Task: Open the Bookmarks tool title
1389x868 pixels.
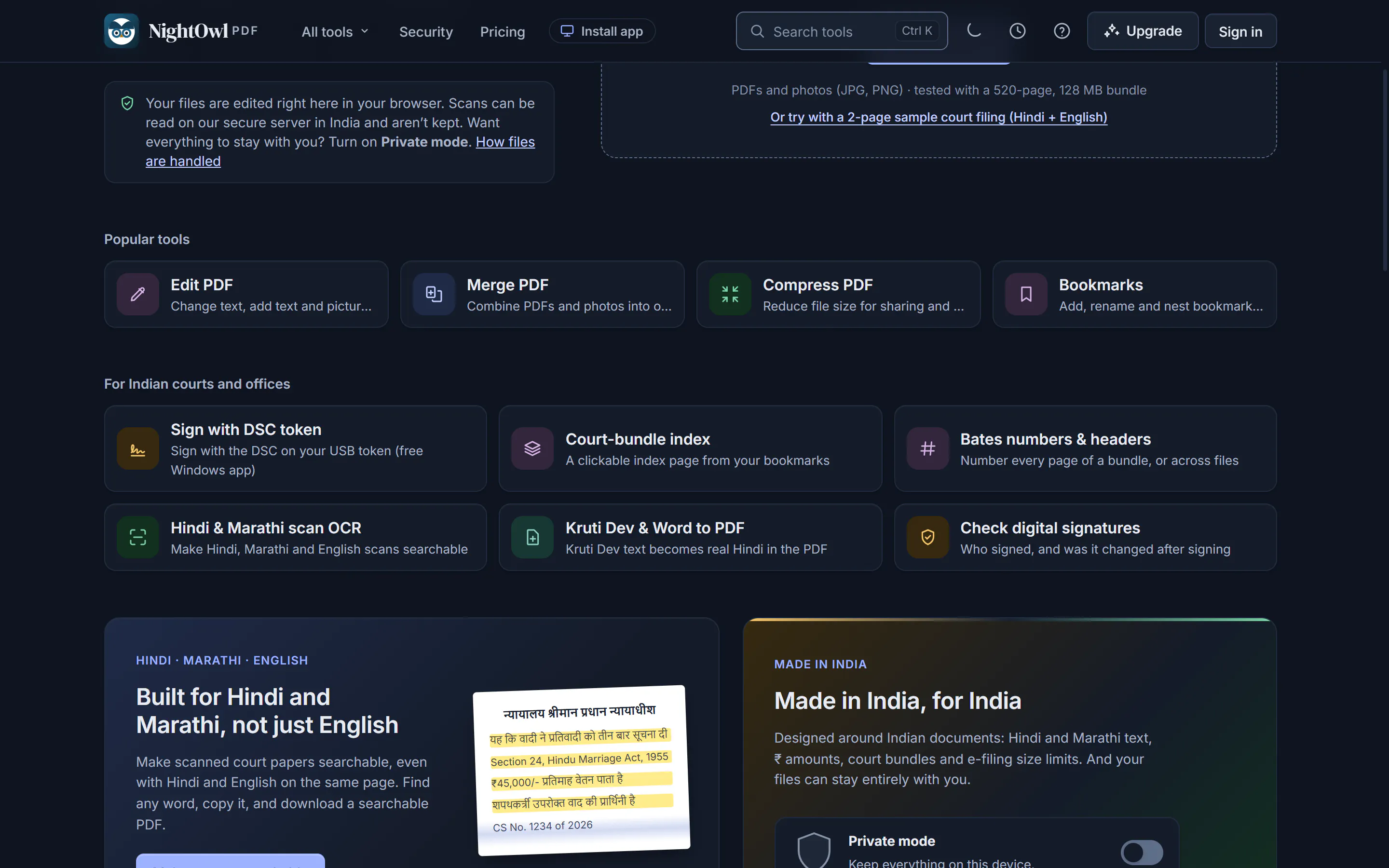Action: click(x=1100, y=285)
